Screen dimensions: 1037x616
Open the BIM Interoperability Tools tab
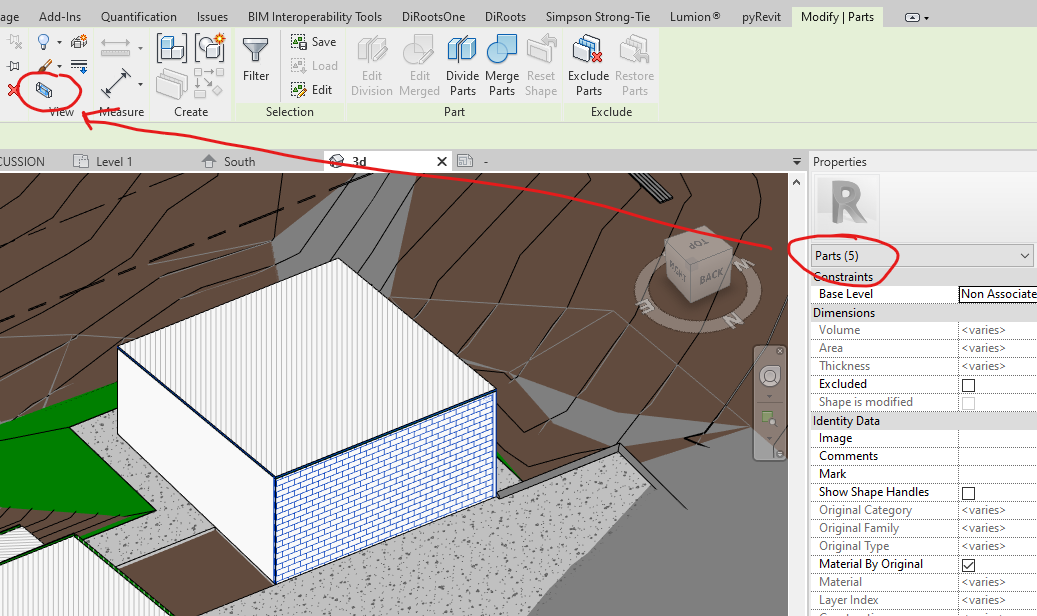pos(315,17)
